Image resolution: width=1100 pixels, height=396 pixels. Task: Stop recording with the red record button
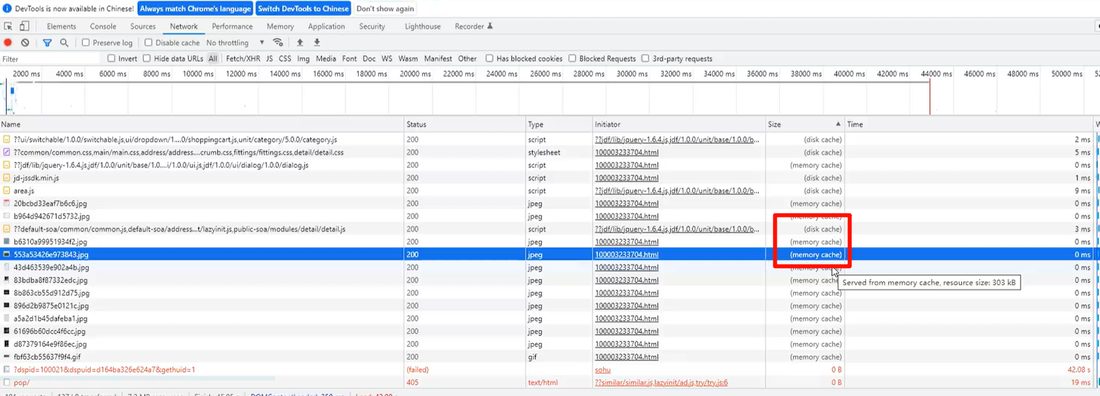pyautogui.click(x=8, y=43)
